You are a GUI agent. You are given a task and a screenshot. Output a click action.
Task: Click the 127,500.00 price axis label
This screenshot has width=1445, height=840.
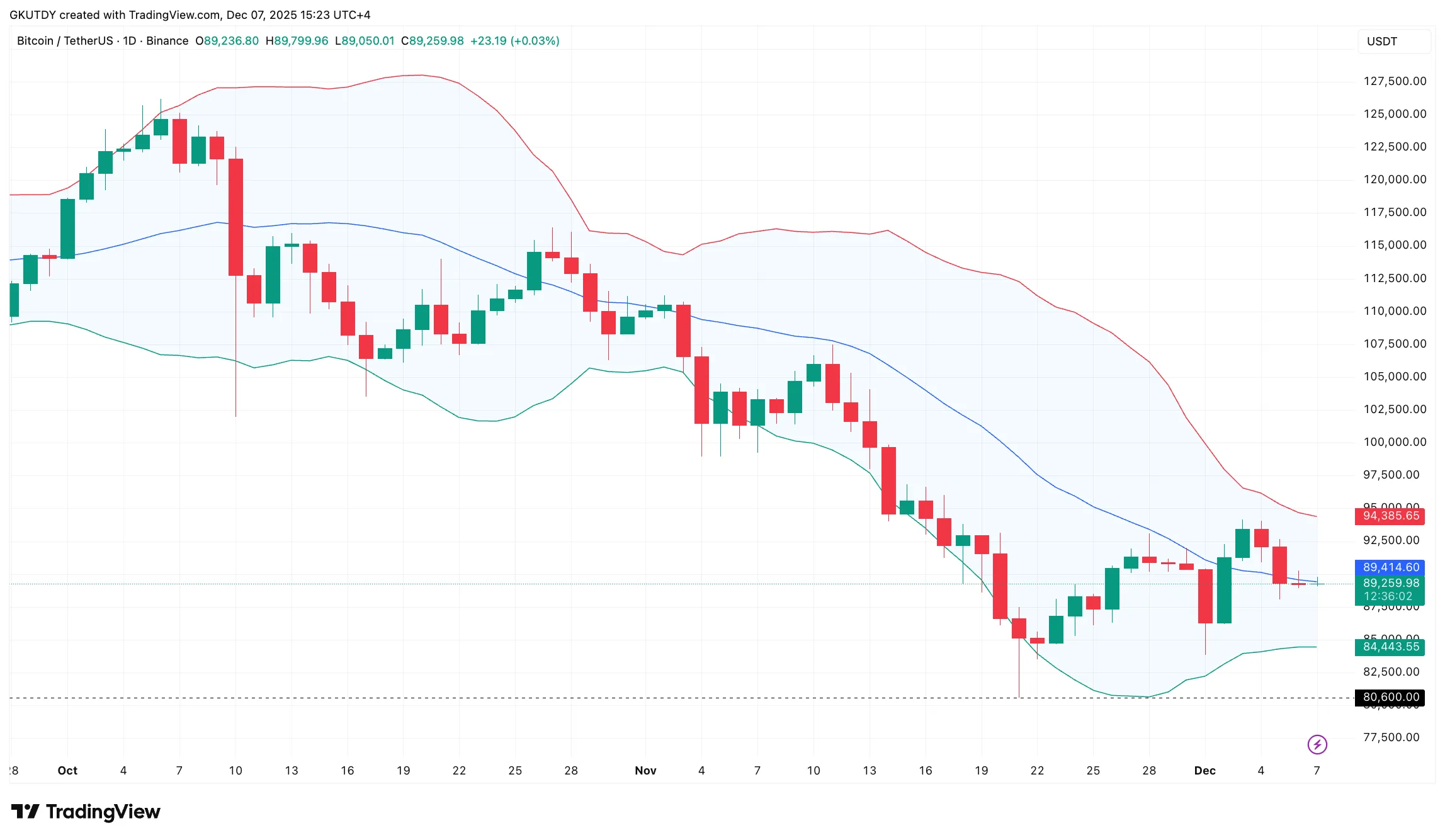(x=1395, y=81)
